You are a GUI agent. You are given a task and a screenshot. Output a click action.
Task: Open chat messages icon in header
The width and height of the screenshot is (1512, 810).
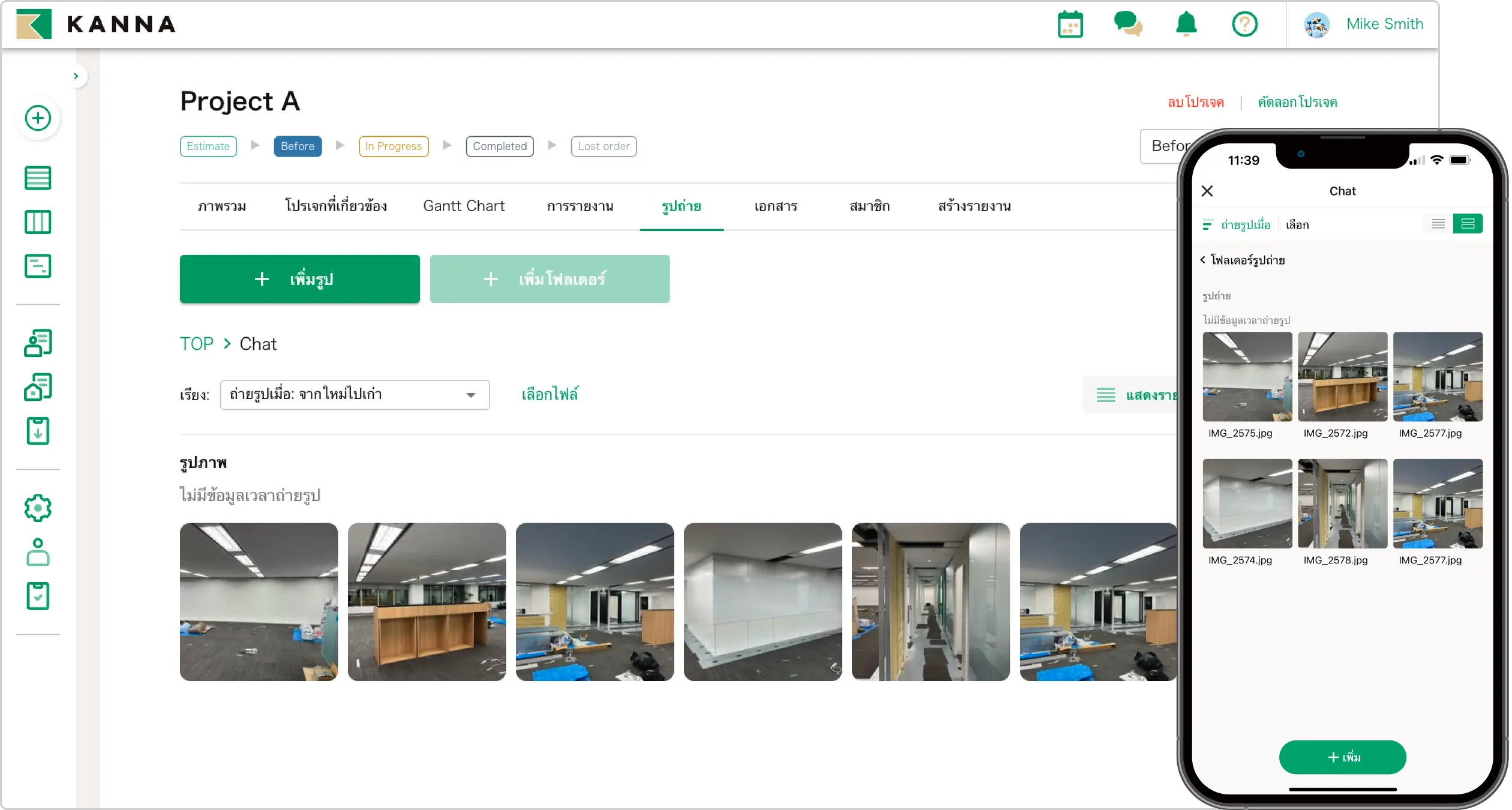pyautogui.click(x=1127, y=25)
